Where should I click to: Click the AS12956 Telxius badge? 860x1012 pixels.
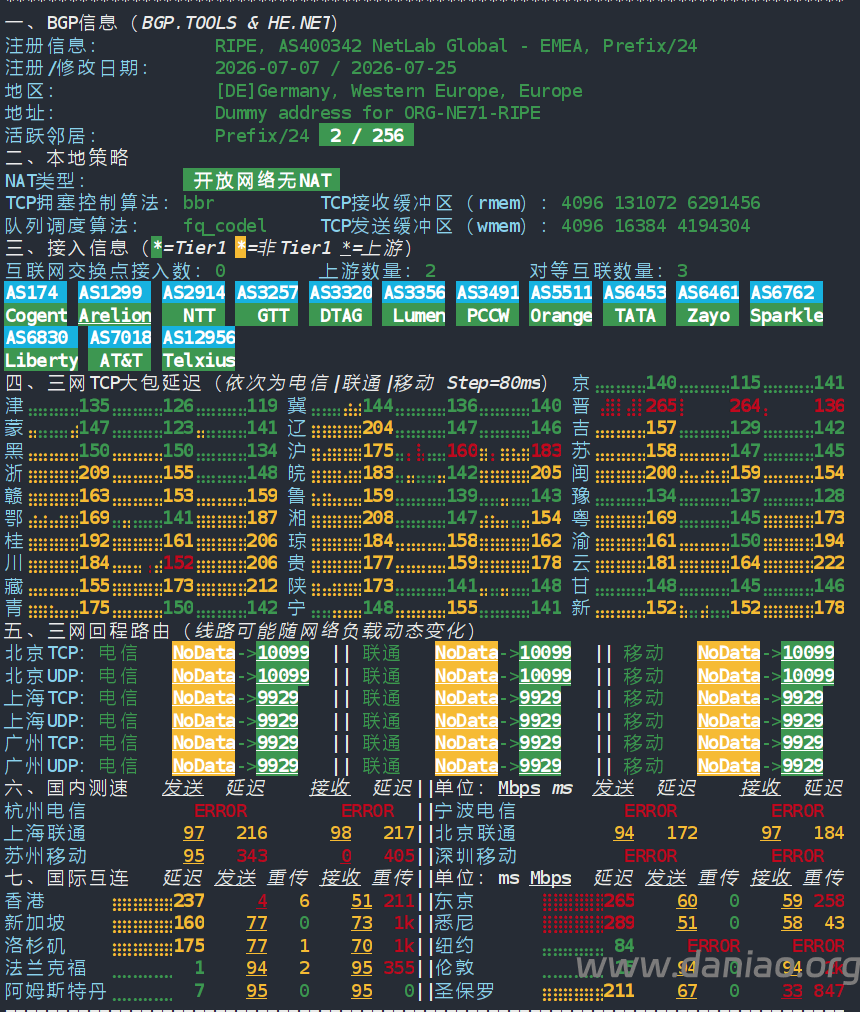[x=199, y=349]
